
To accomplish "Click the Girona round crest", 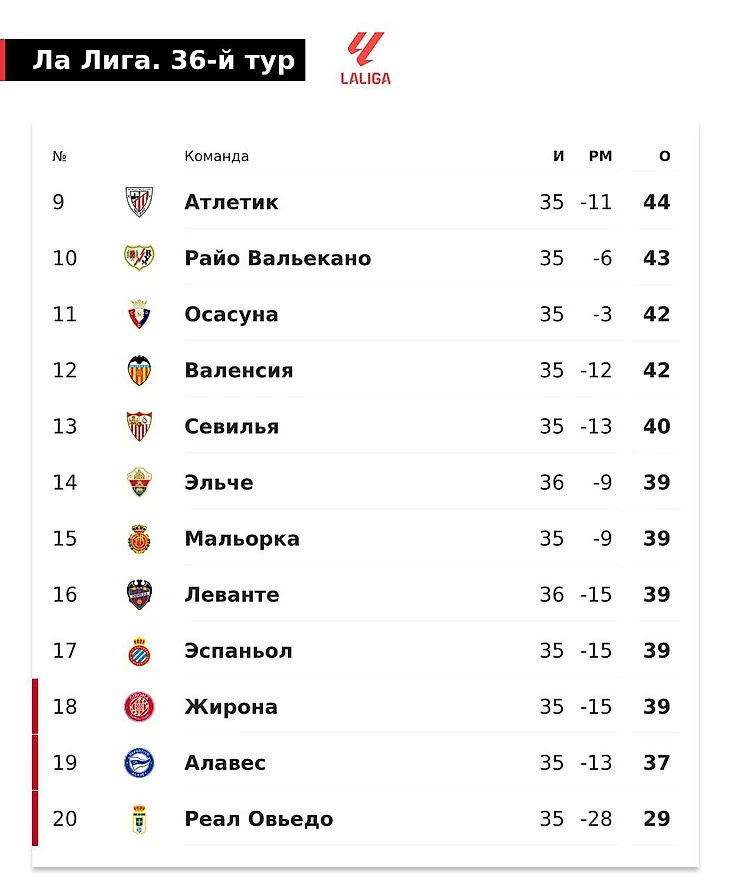I will coord(139,706).
